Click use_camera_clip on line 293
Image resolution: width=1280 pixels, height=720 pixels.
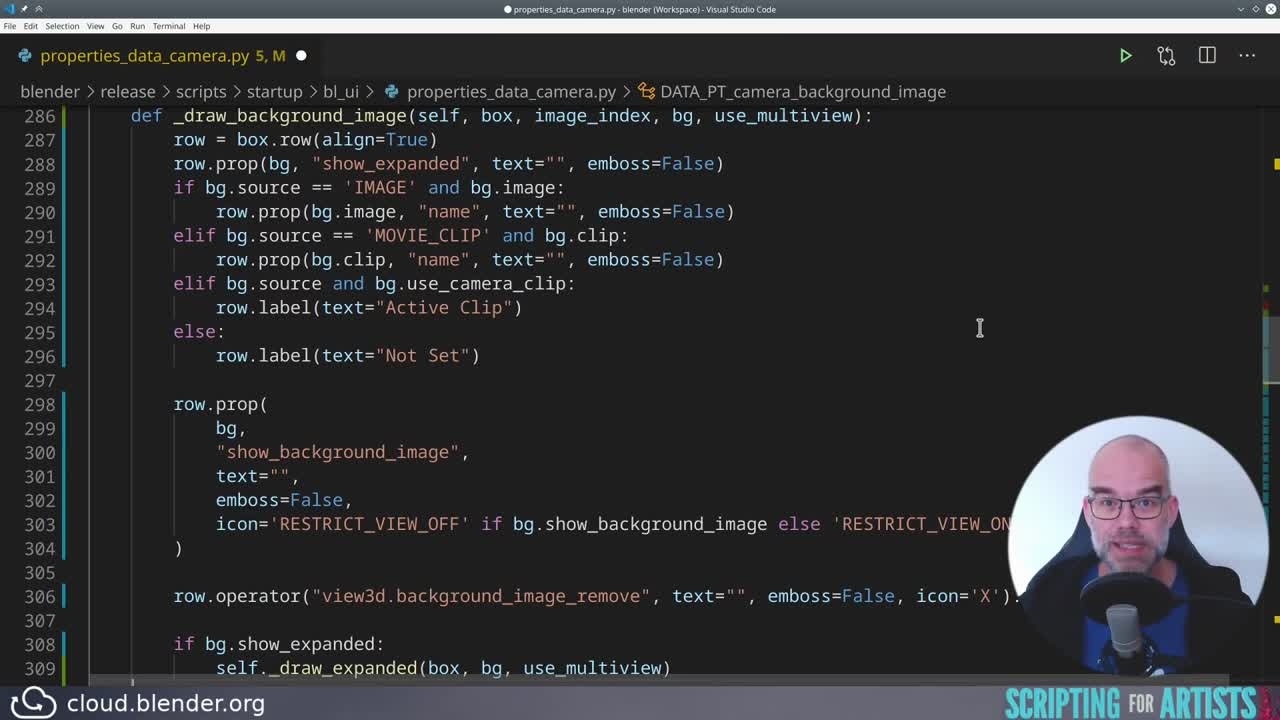point(485,284)
